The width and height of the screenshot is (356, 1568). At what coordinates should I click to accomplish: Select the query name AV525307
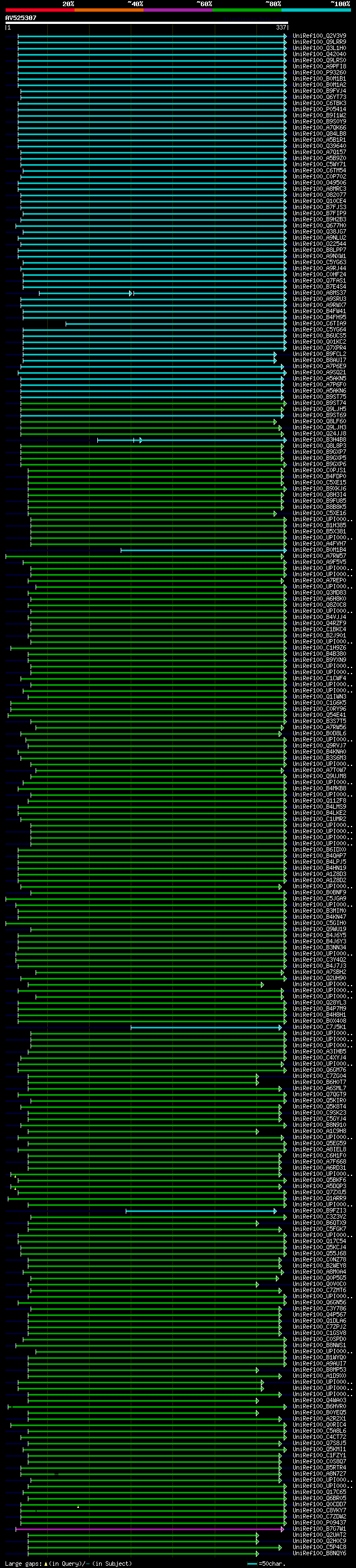click(x=21, y=18)
